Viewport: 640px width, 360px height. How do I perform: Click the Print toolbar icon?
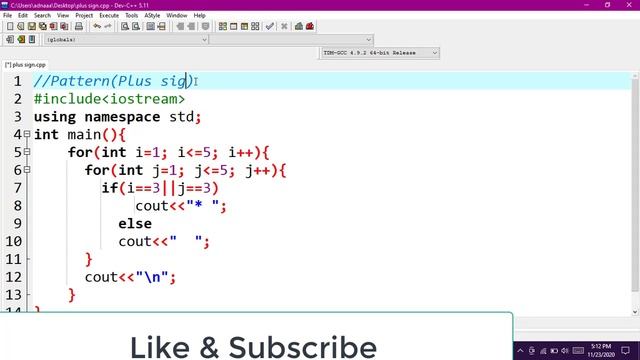point(79,26)
